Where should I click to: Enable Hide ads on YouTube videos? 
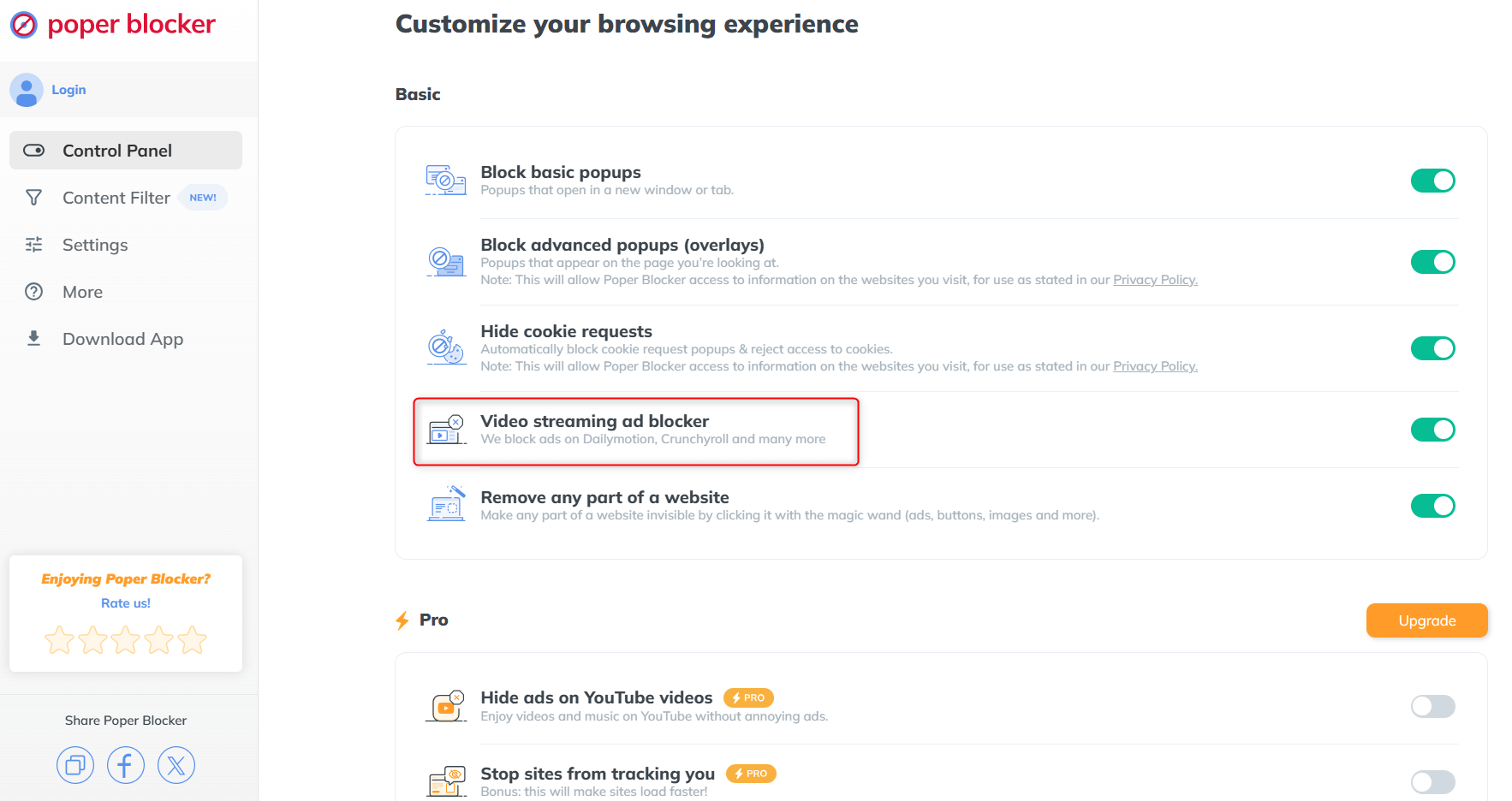(1432, 706)
